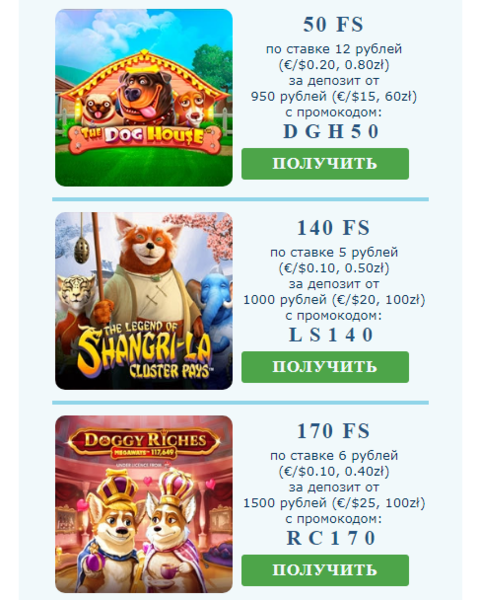Viewport: 480px width, 600px height.
Task: Click the ПОЛУЧИТЬ button under LS140 promo code
Action: (325, 367)
